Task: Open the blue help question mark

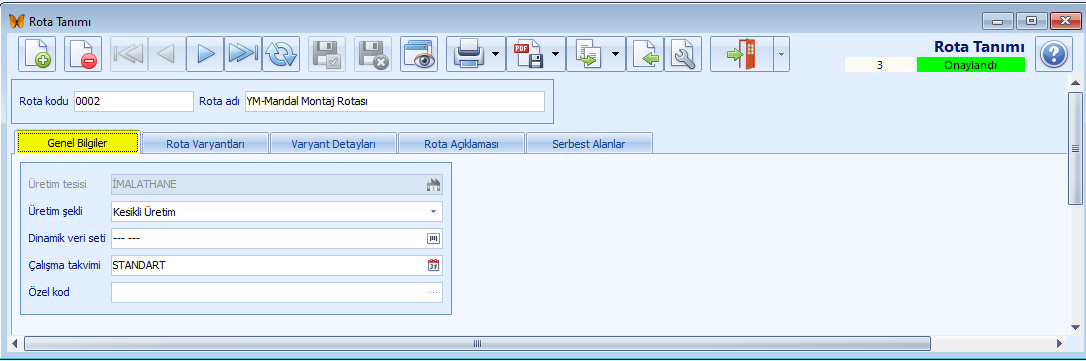Action: click(1053, 54)
